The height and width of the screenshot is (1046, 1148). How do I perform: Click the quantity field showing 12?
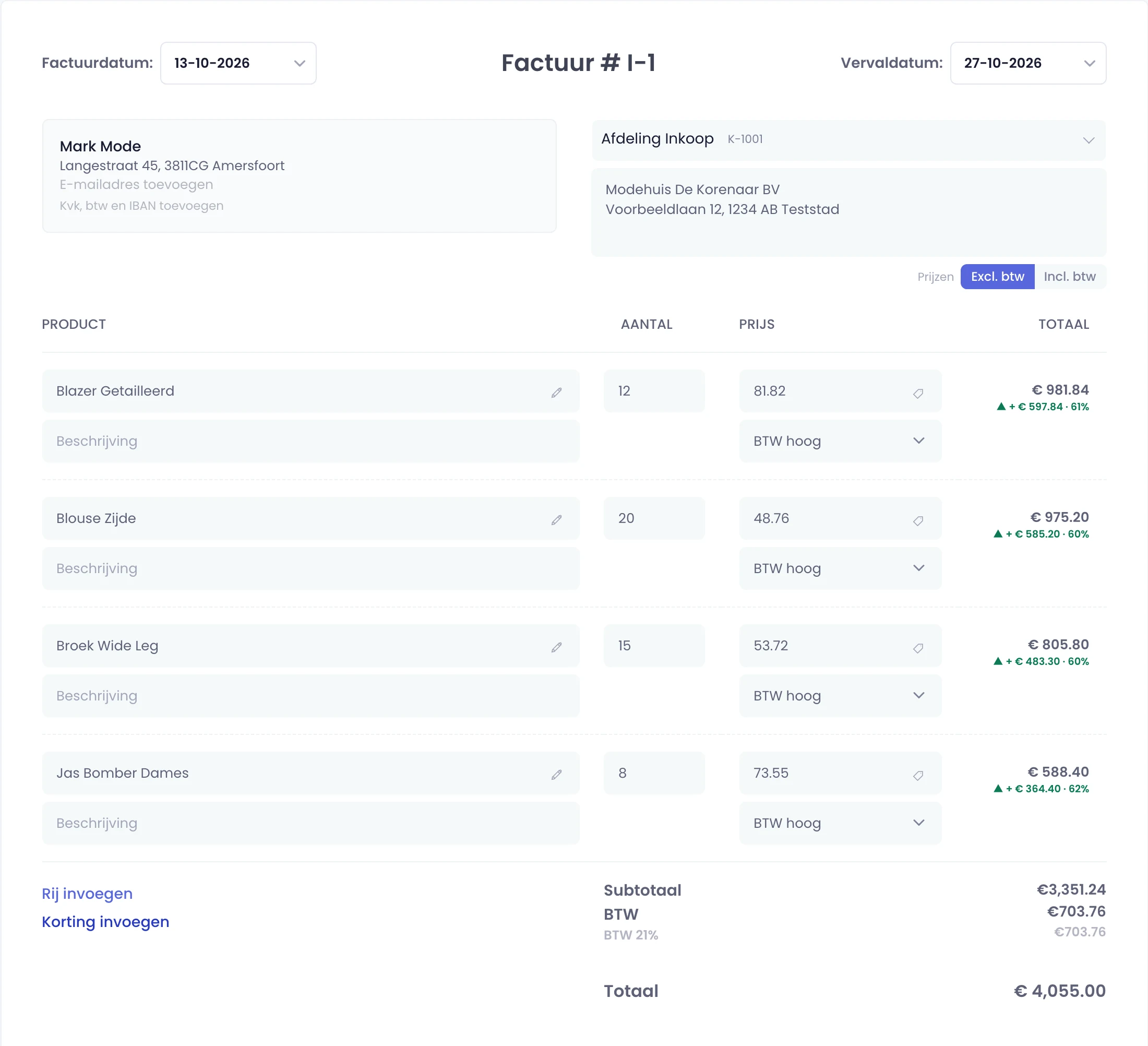pos(654,391)
